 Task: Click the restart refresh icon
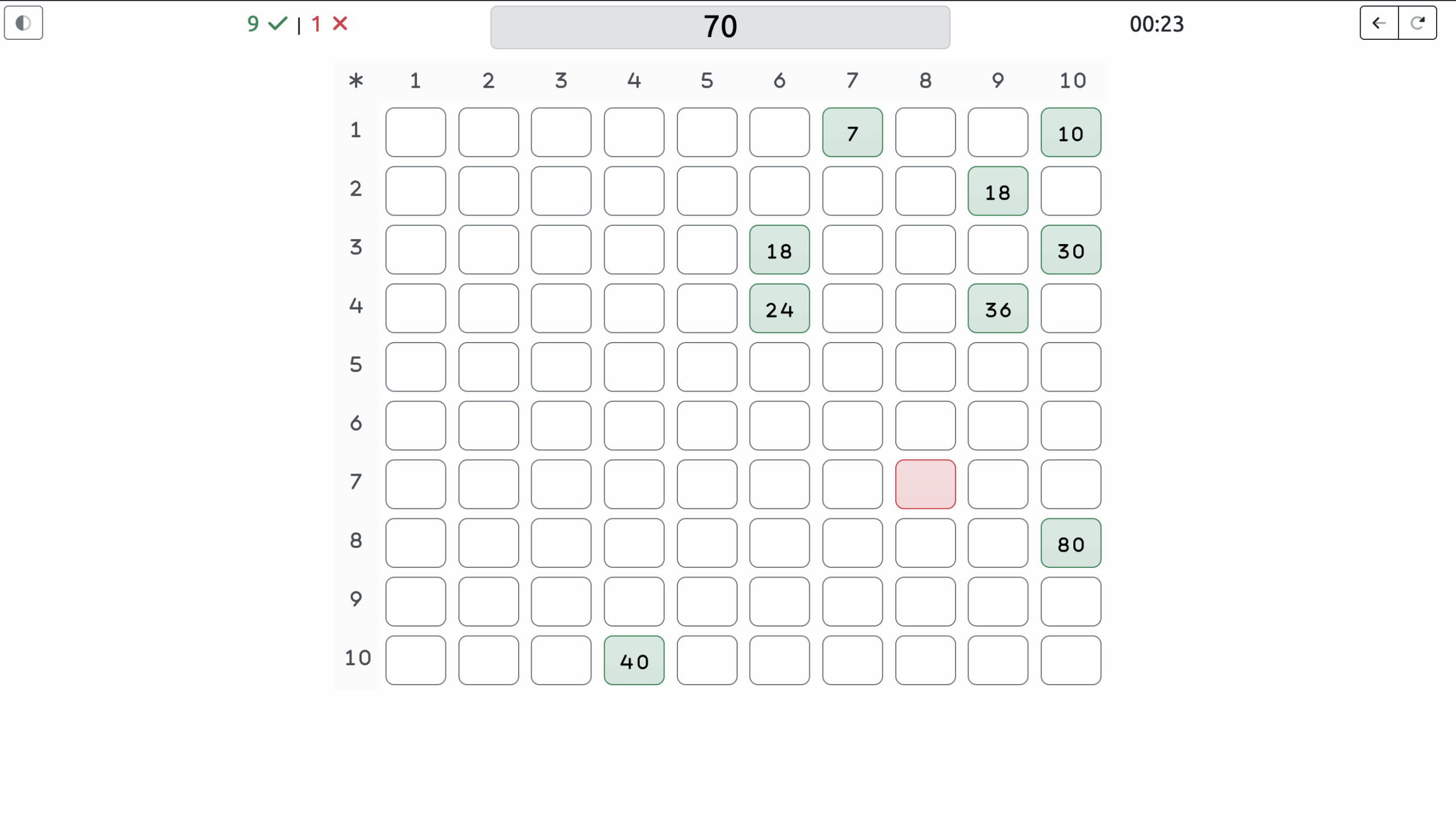coord(1417,23)
